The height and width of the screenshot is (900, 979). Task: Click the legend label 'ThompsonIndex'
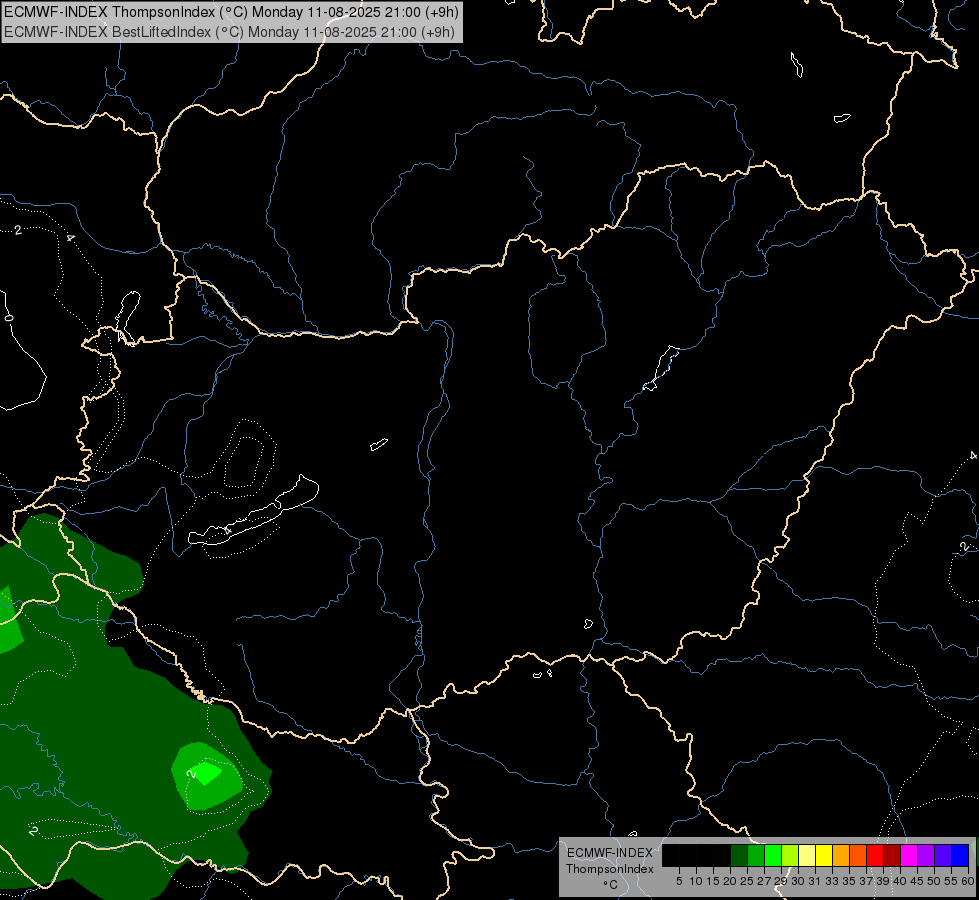point(610,869)
